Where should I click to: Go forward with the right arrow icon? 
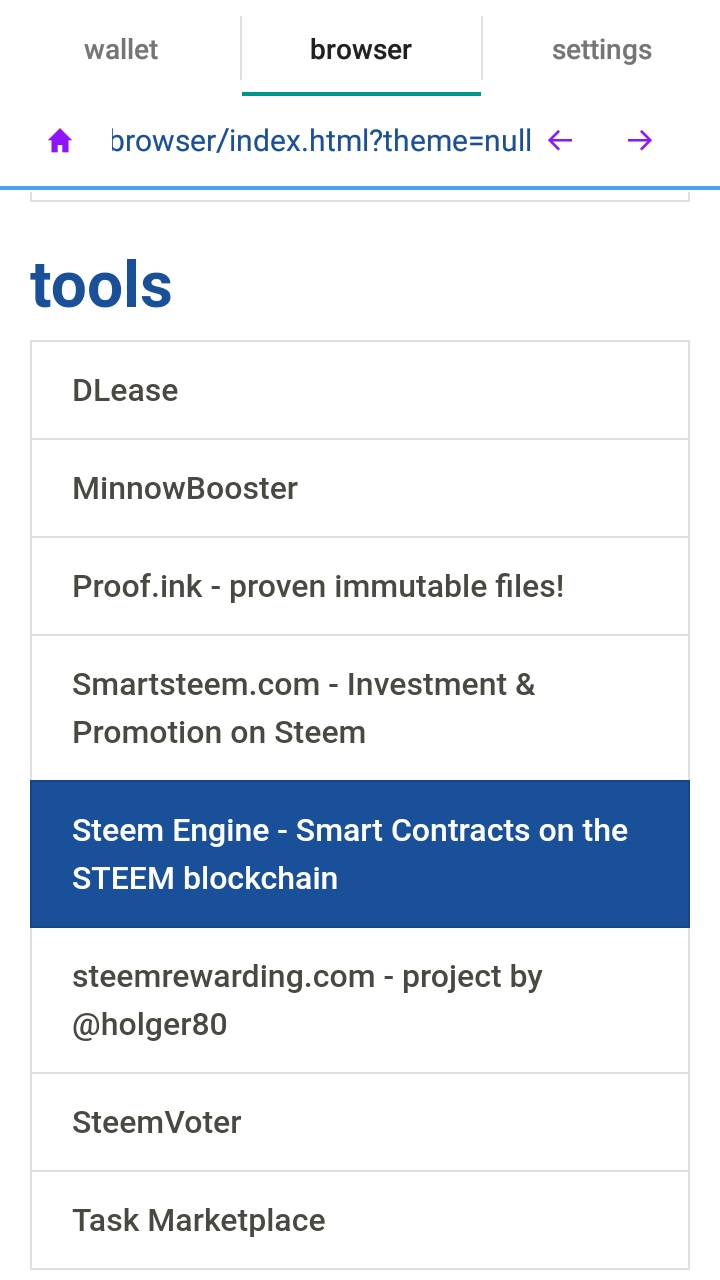(639, 140)
